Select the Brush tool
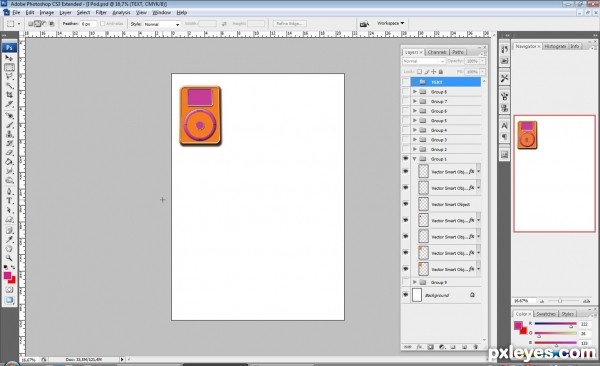The width and height of the screenshot is (600, 366). click(x=9, y=125)
